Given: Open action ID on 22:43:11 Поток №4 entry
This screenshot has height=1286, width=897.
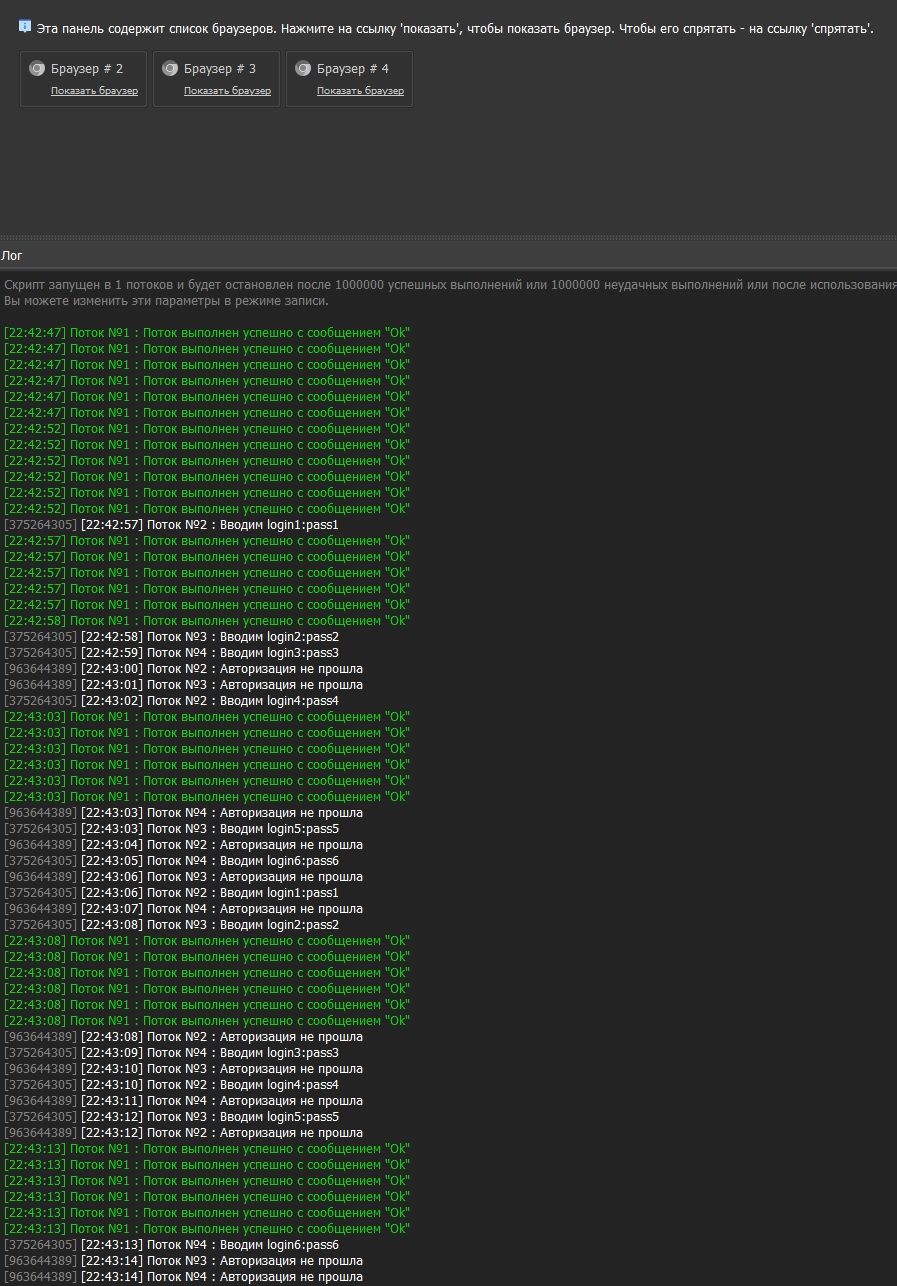Looking at the screenshot, I should point(40,1101).
